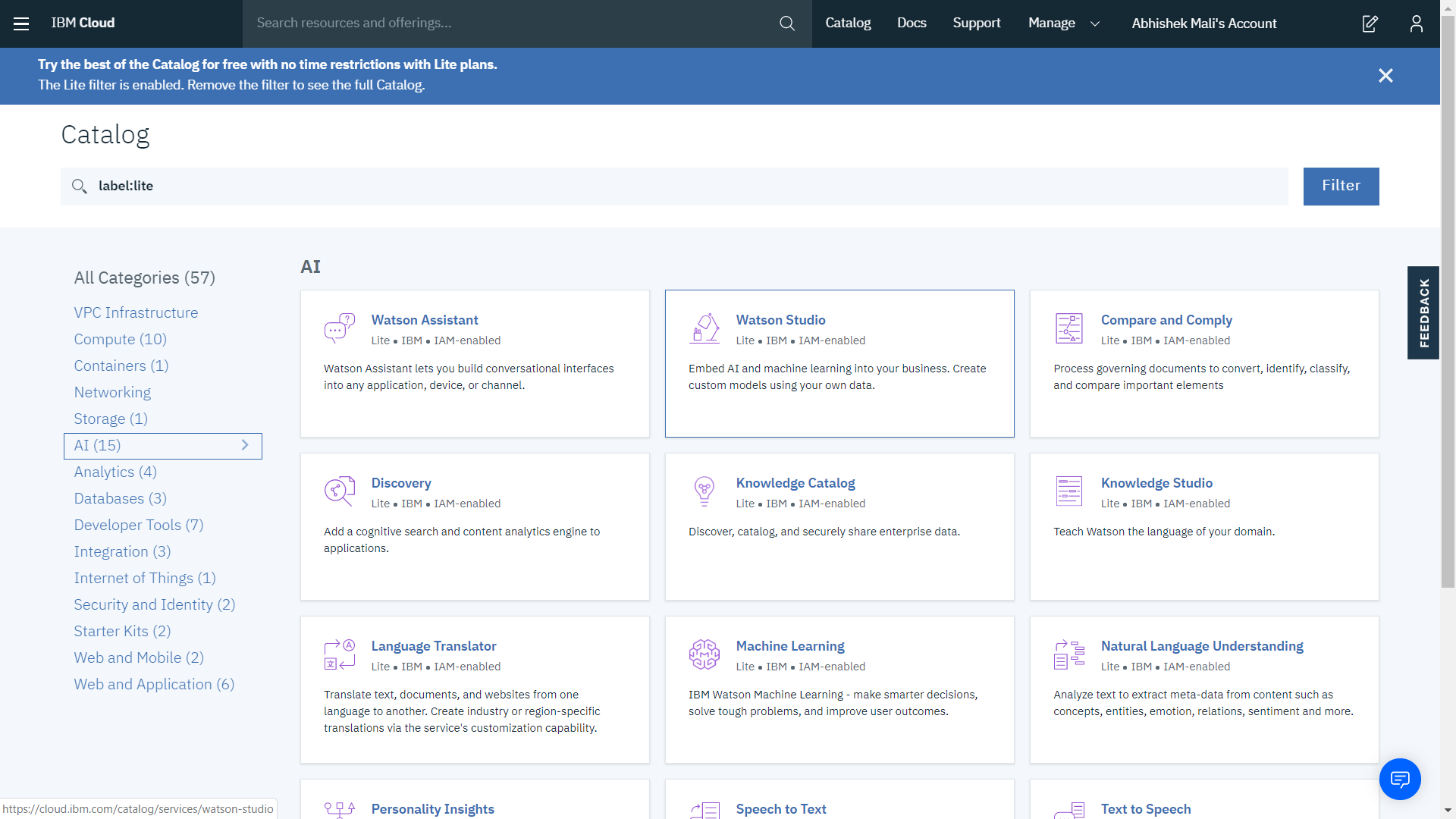The height and width of the screenshot is (819, 1456).
Task: Select the Integration (3) category
Action: [122, 551]
